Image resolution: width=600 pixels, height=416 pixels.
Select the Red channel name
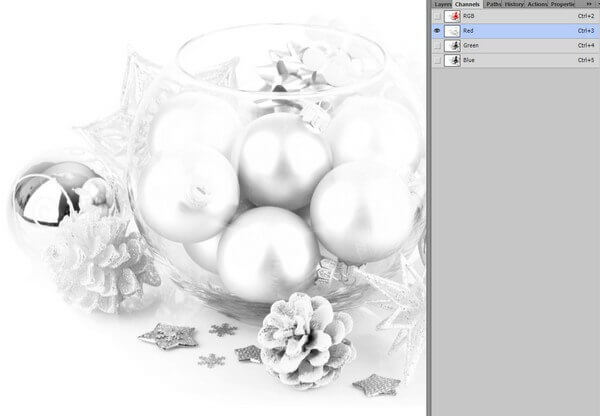(x=468, y=31)
